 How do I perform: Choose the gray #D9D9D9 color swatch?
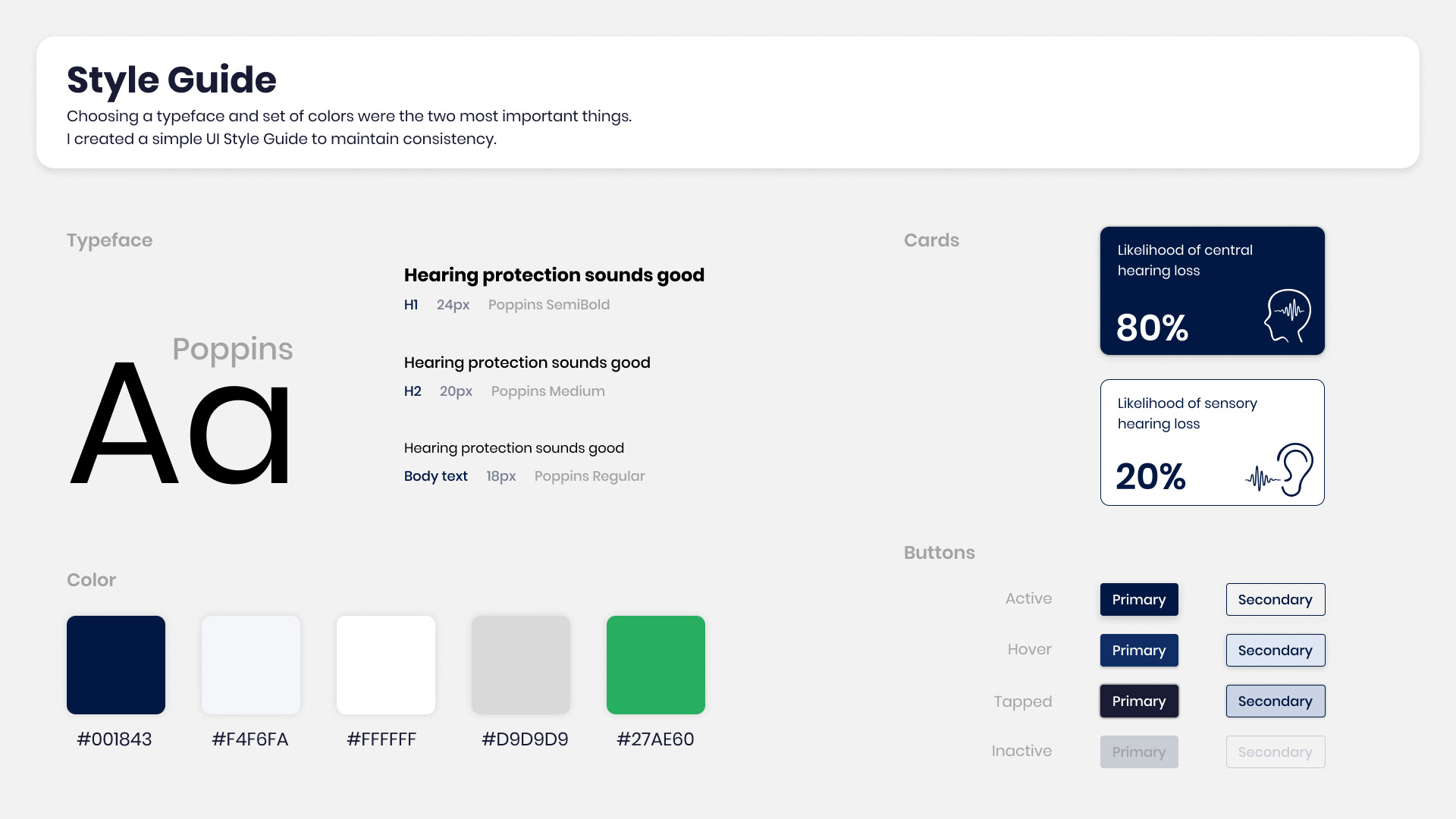click(x=521, y=665)
